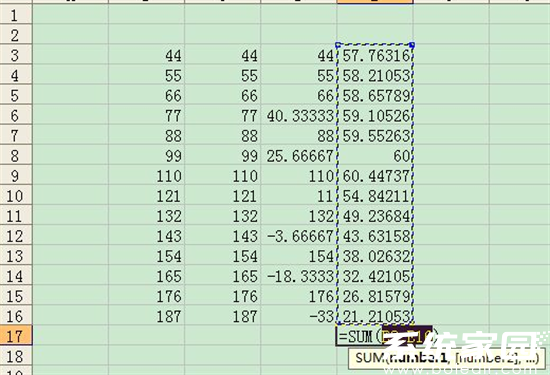This screenshot has width=550, height=375.
Task: Click cell showing 60 in row 8
Action: [x=375, y=155]
